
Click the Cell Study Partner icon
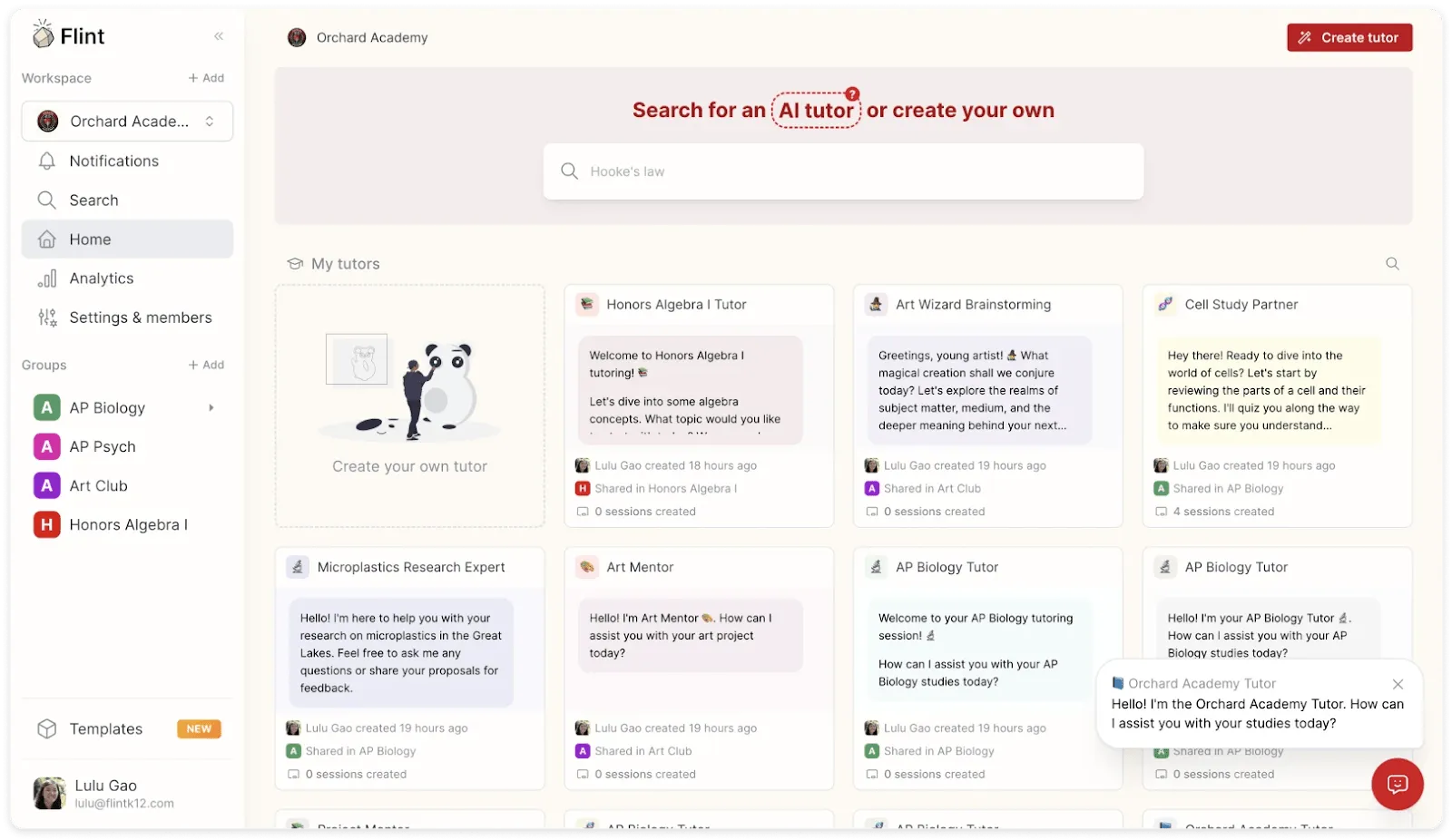point(1165,305)
